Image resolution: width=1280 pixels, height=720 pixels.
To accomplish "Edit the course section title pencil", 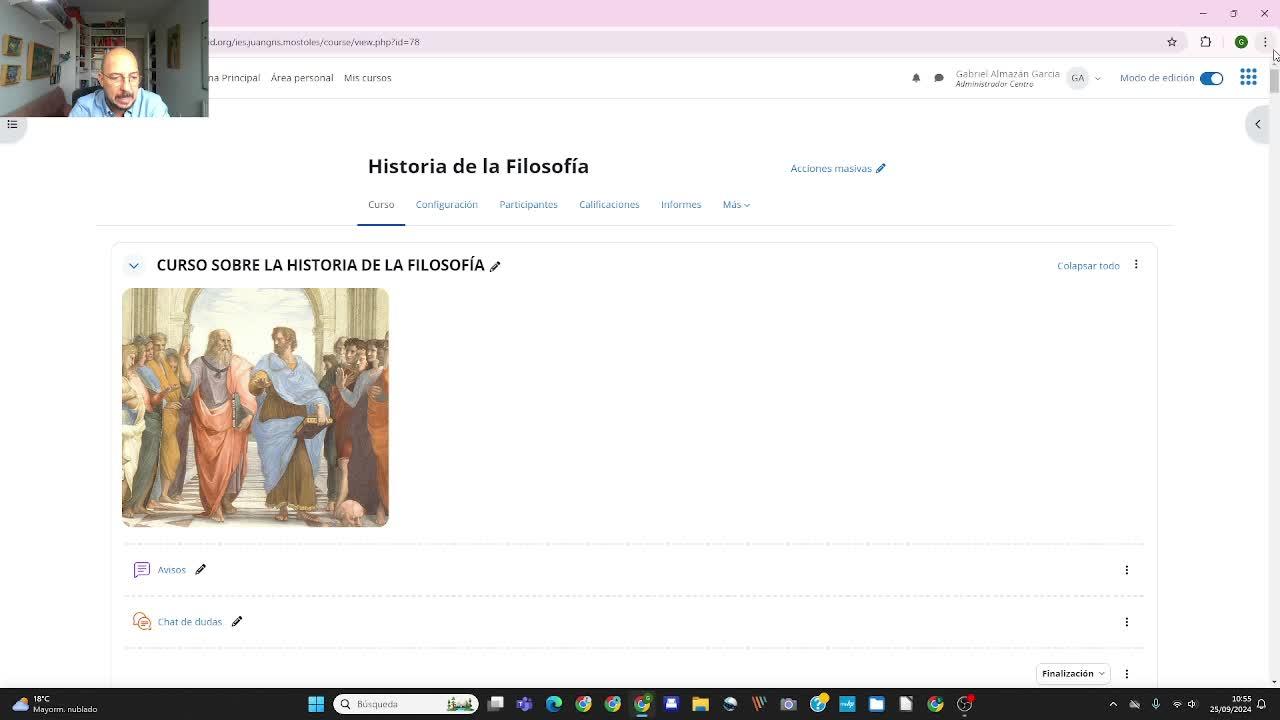I will 495,266.
